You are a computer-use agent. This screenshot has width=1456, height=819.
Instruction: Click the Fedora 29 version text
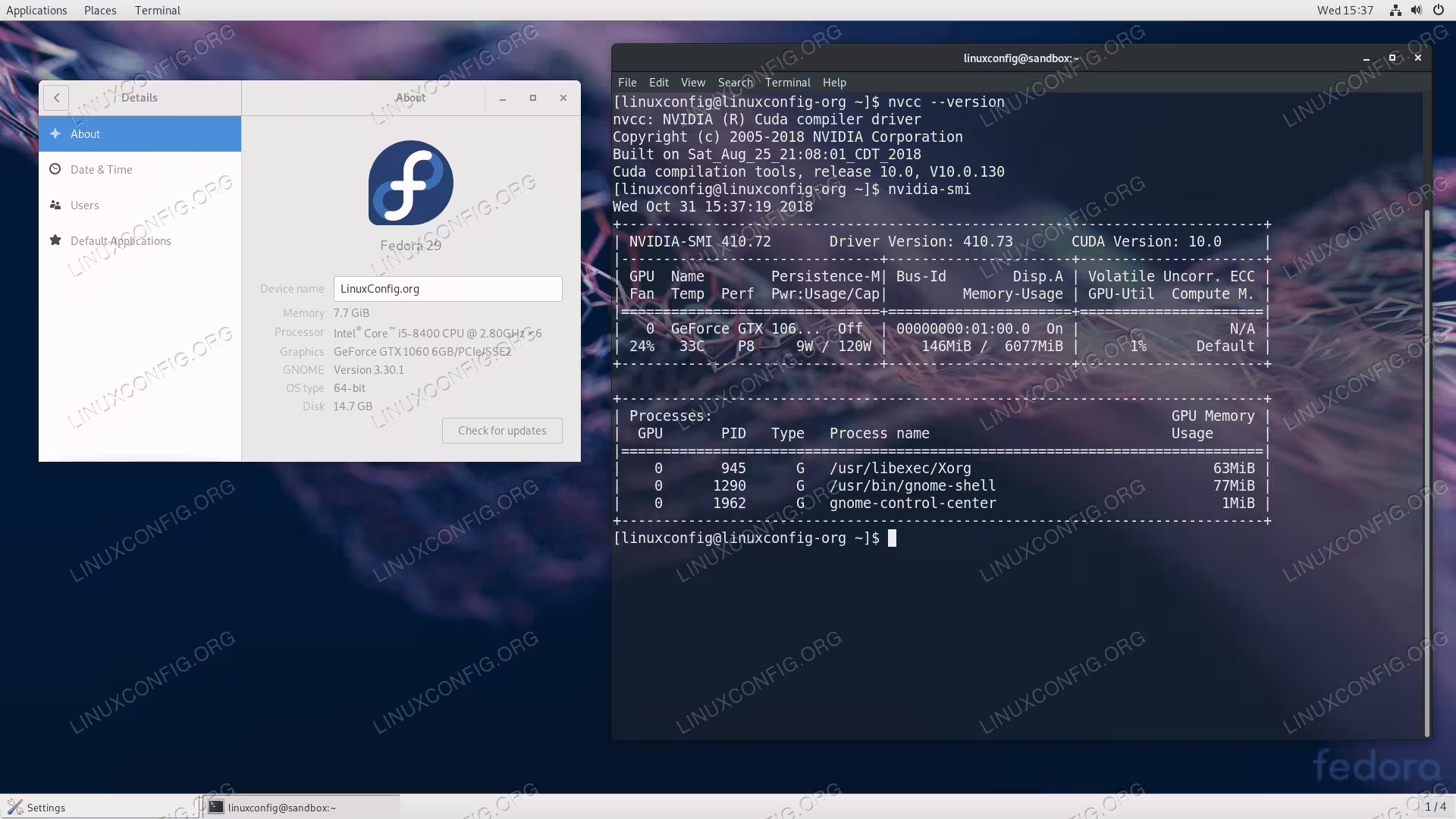point(411,246)
